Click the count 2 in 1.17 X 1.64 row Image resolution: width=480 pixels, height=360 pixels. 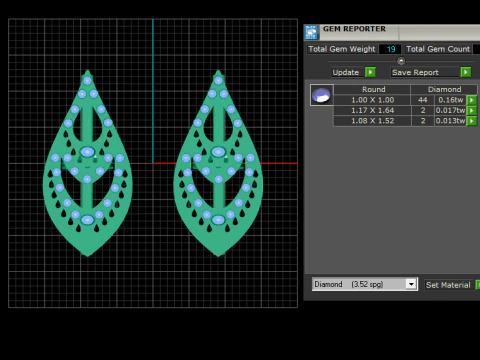pos(423,110)
